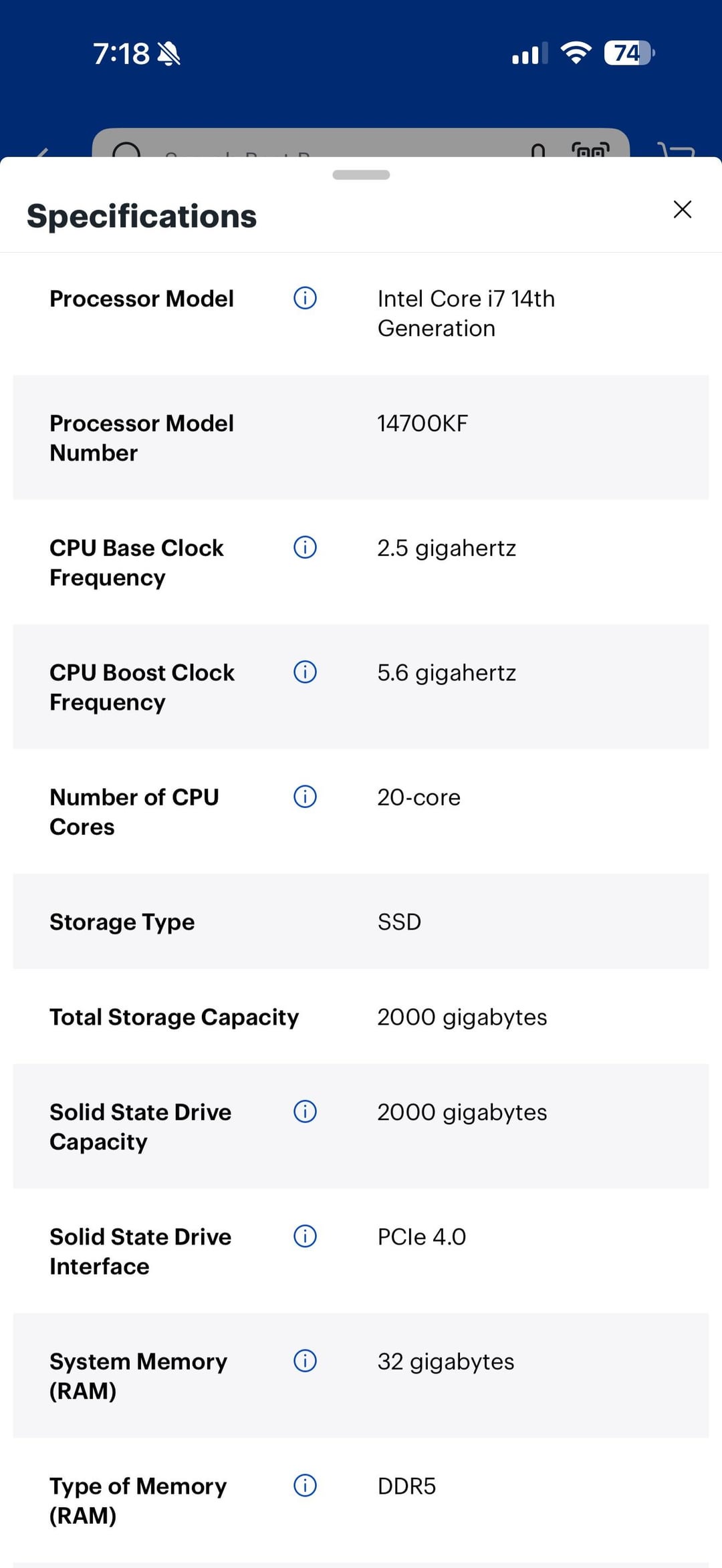Tap the search magnifier icon

126,150
